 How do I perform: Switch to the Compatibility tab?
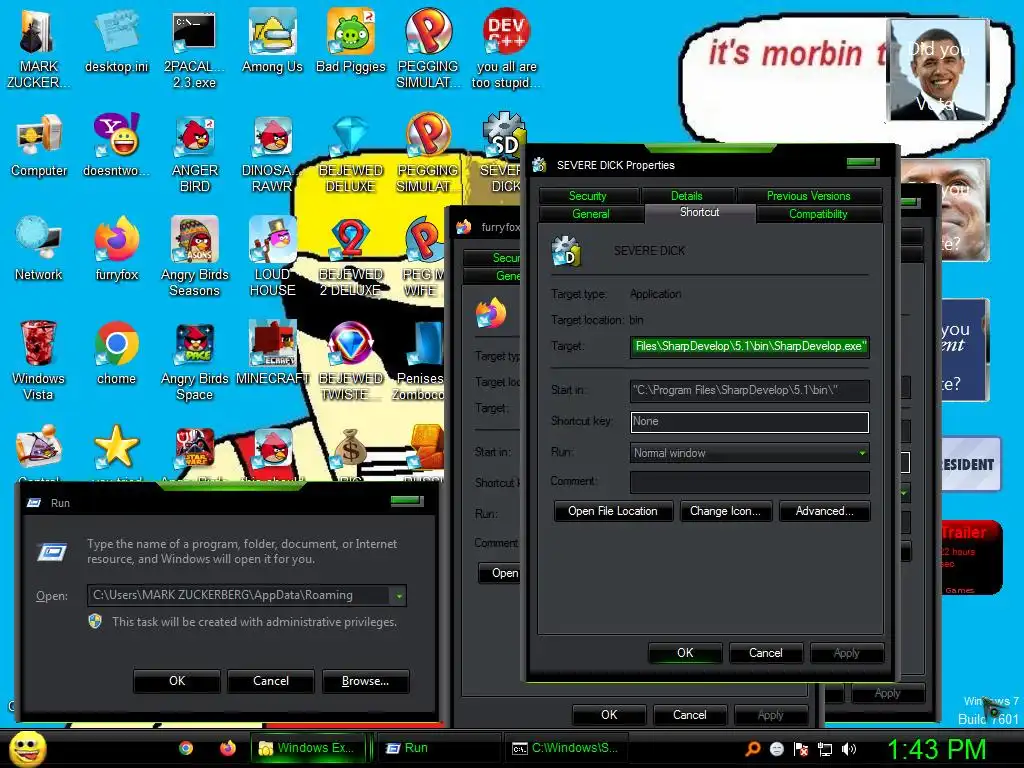818,214
